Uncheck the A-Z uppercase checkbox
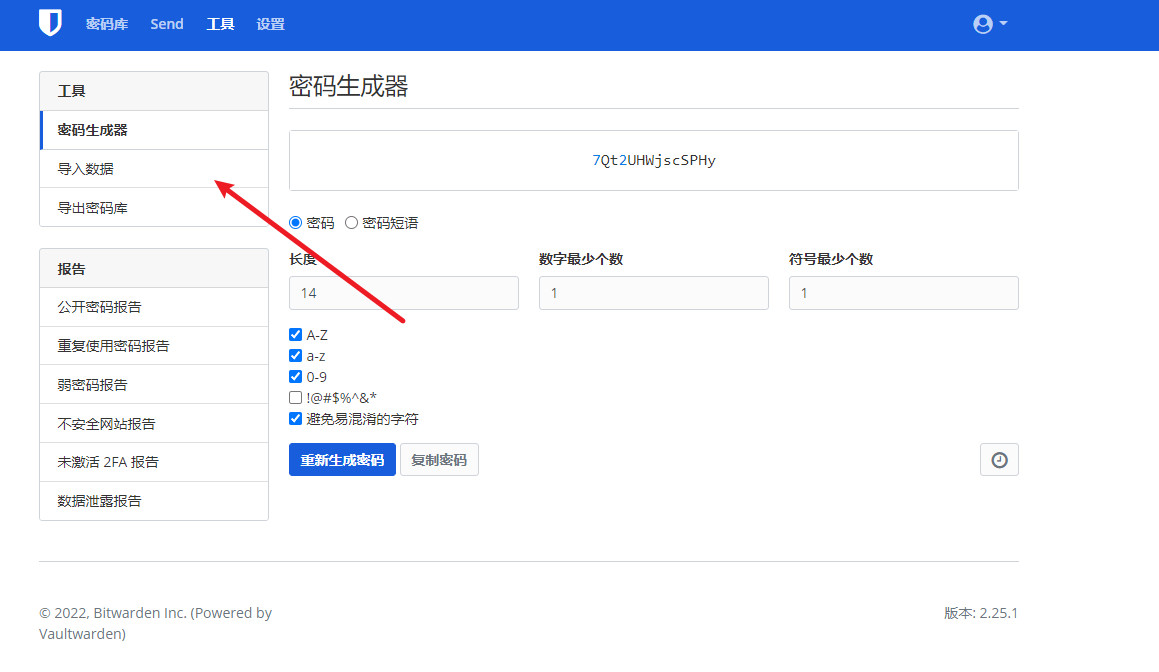This screenshot has width=1159, height=672. [295, 335]
